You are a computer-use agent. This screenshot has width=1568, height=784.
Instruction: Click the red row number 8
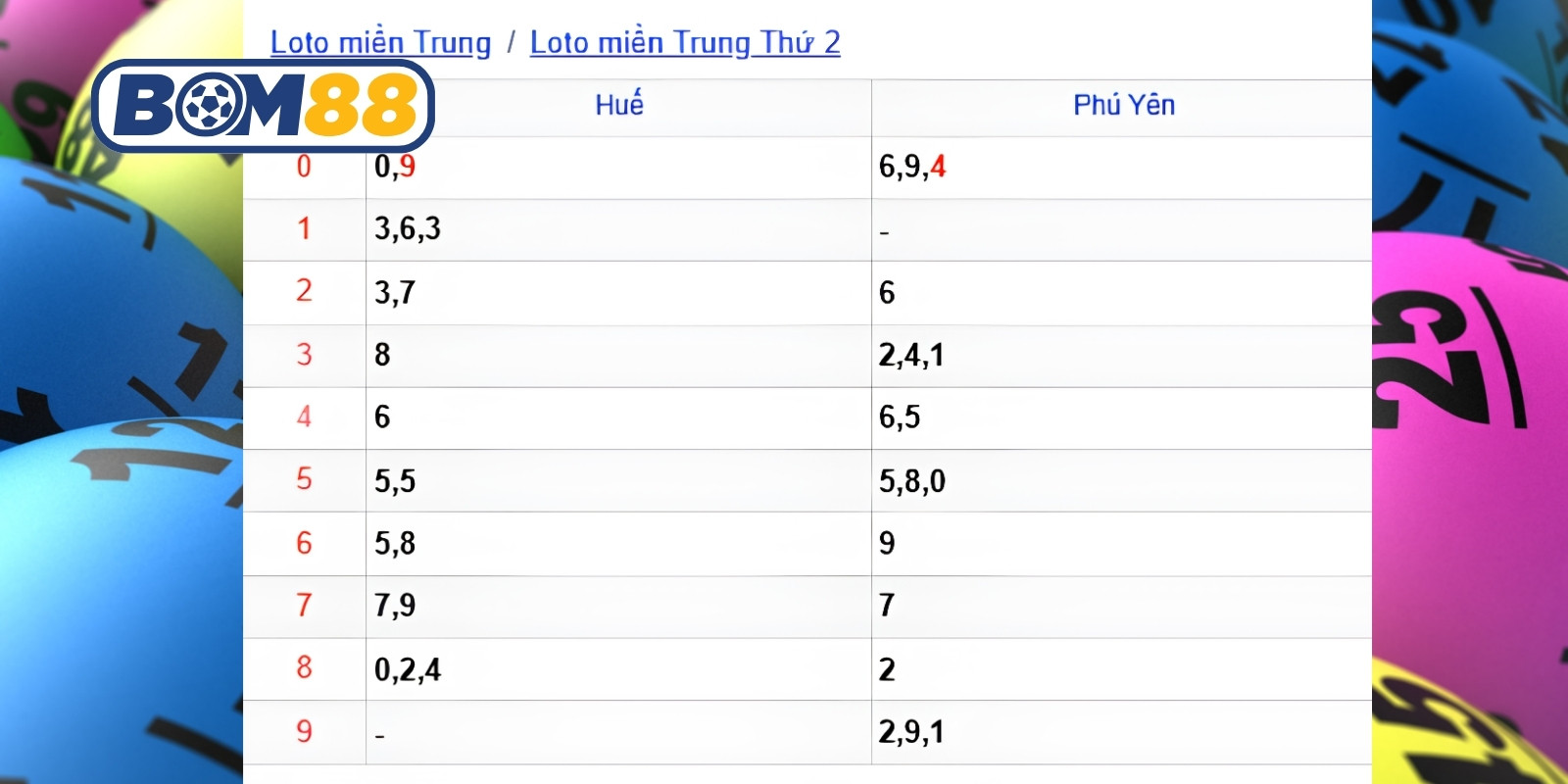[x=304, y=667]
